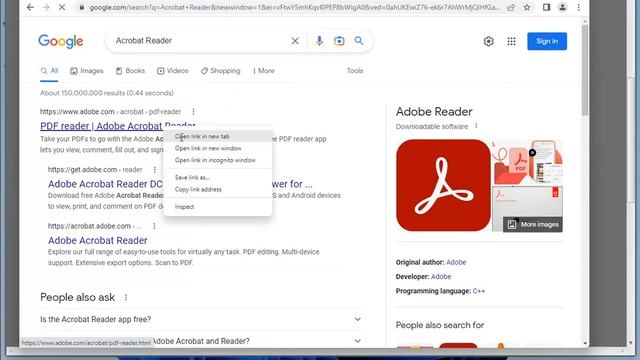The height and width of the screenshot is (360, 640).
Task: Click the Sign in button
Action: click(547, 41)
